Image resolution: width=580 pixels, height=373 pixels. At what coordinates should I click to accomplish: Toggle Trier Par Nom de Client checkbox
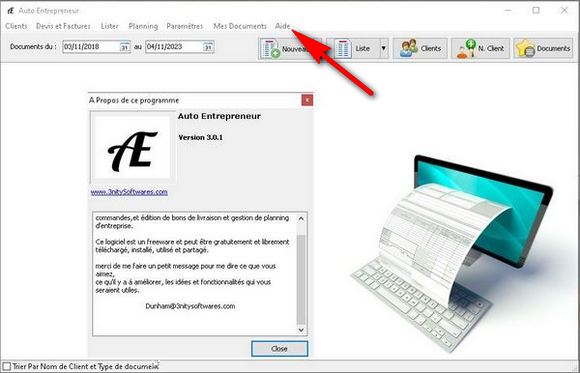coord(7,366)
